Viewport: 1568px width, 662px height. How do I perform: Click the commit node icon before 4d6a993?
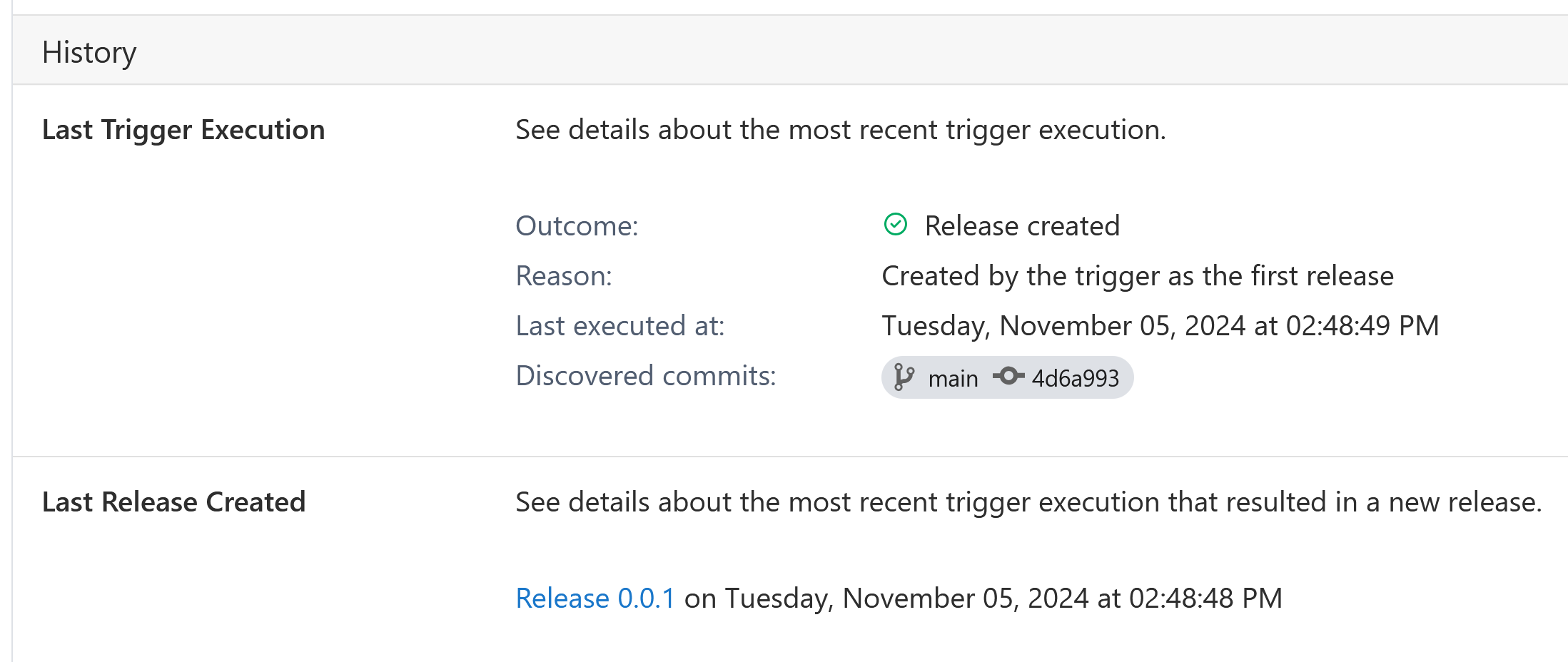pyautogui.click(x=1008, y=375)
